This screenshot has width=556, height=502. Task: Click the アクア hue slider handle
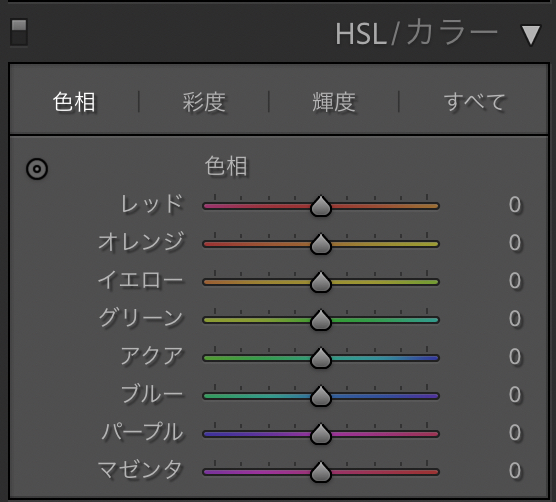click(321, 358)
